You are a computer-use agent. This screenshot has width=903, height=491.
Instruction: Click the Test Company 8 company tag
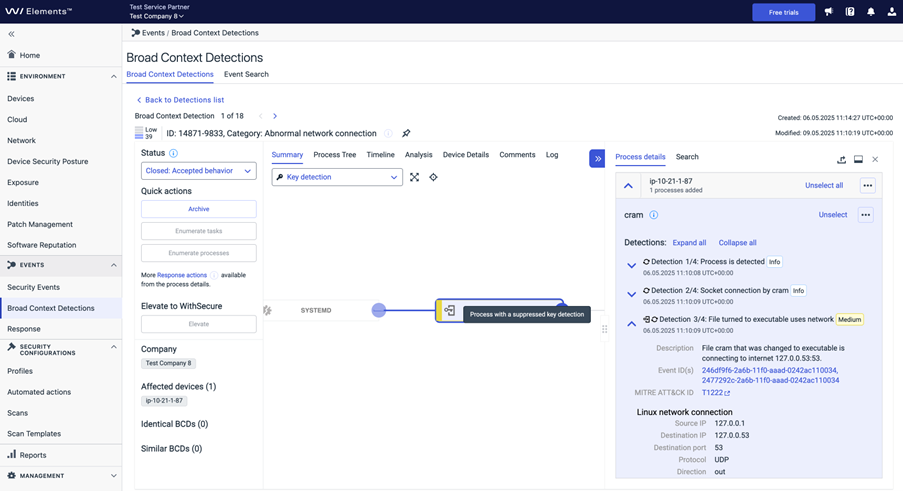168,363
